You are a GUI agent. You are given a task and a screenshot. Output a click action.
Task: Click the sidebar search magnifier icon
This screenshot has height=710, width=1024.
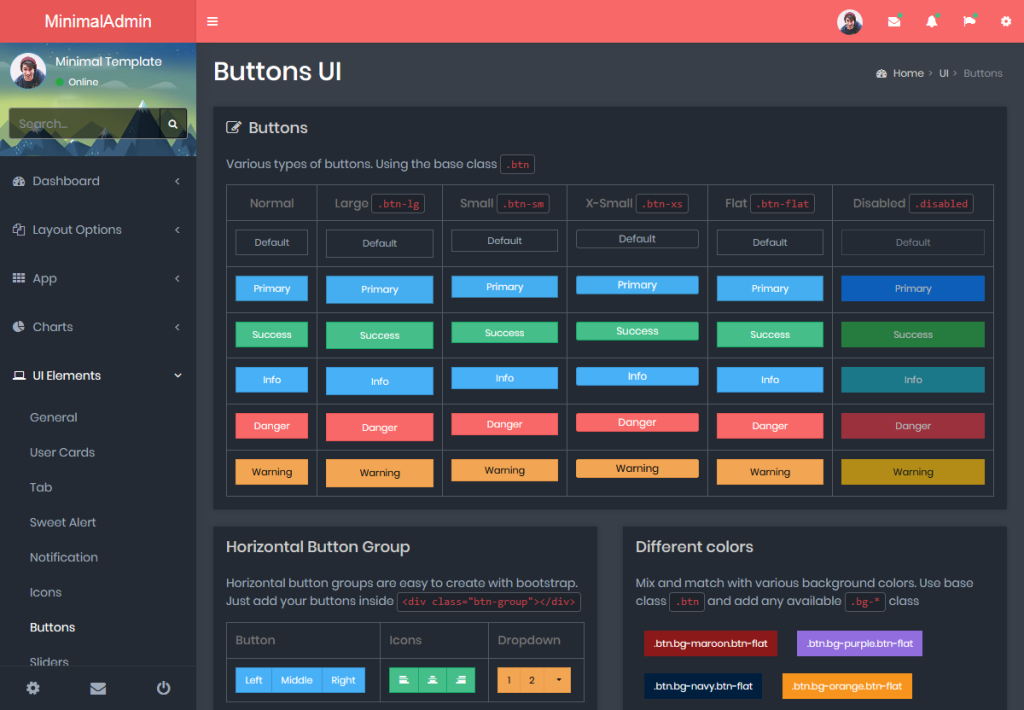click(173, 123)
